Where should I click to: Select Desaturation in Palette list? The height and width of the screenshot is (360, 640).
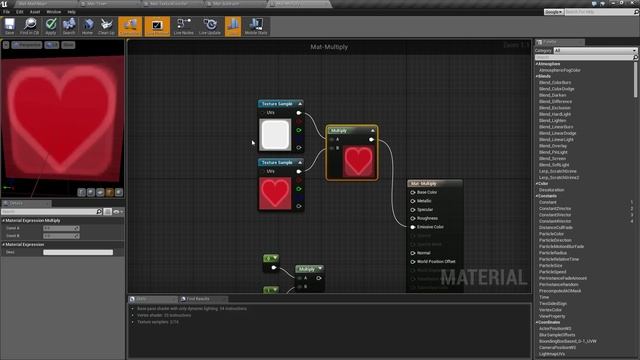pyautogui.click(x=551, y=190)
